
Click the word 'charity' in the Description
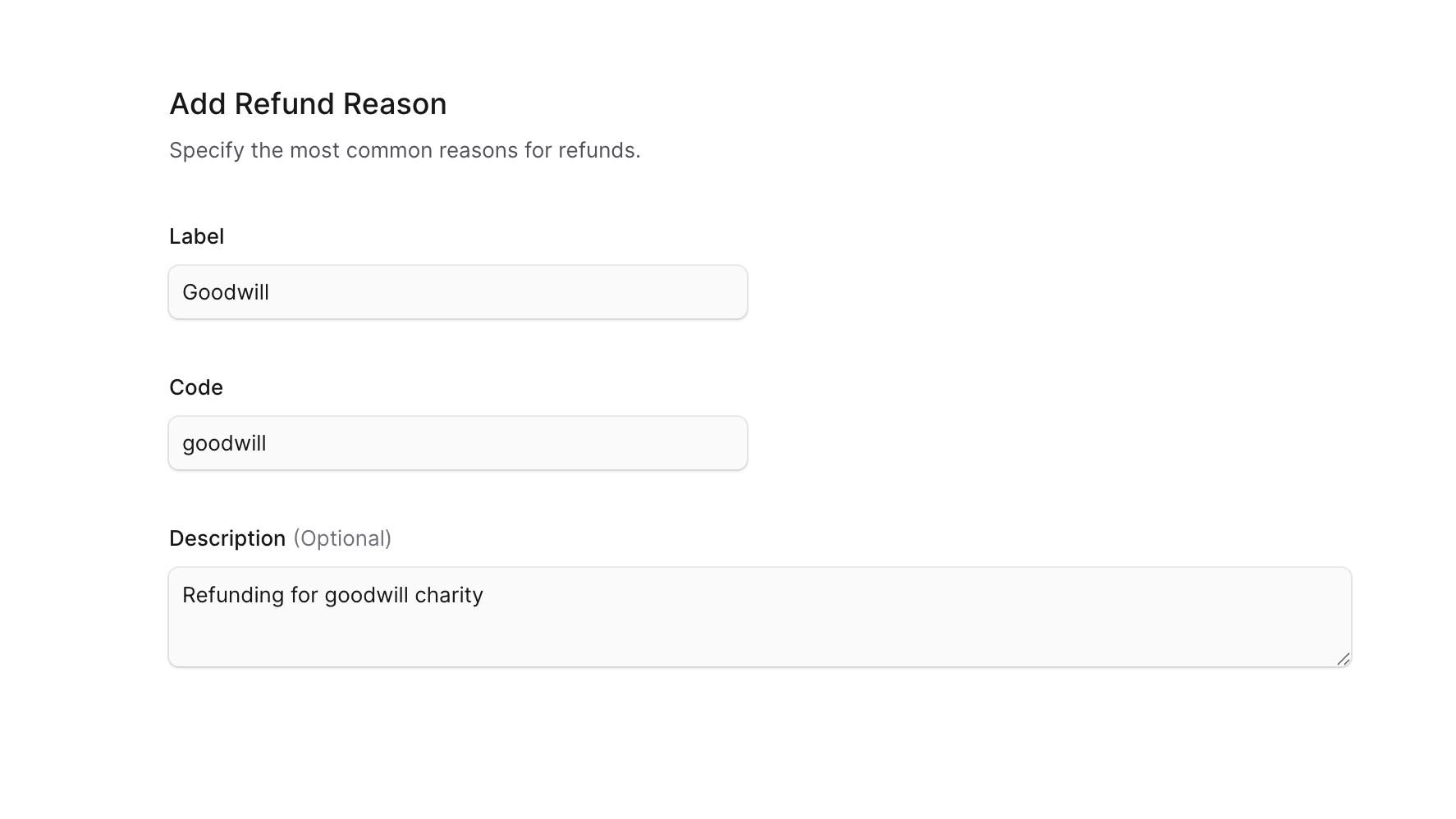(x=451, y=596)
